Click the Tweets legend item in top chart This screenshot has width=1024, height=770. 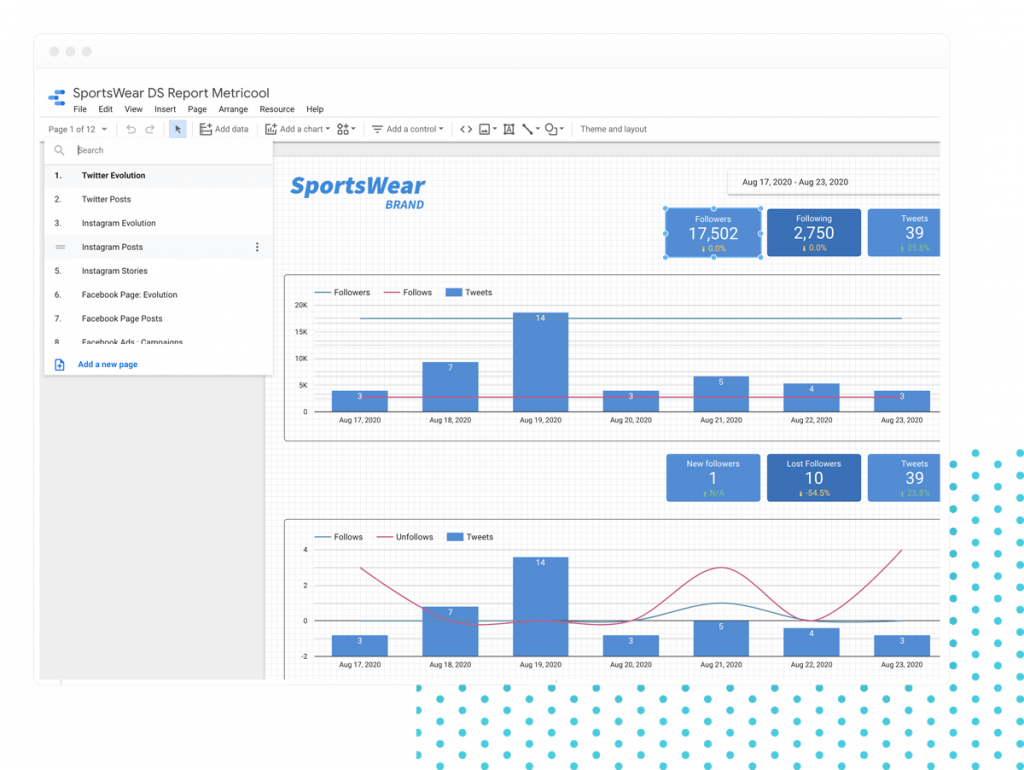469,293
